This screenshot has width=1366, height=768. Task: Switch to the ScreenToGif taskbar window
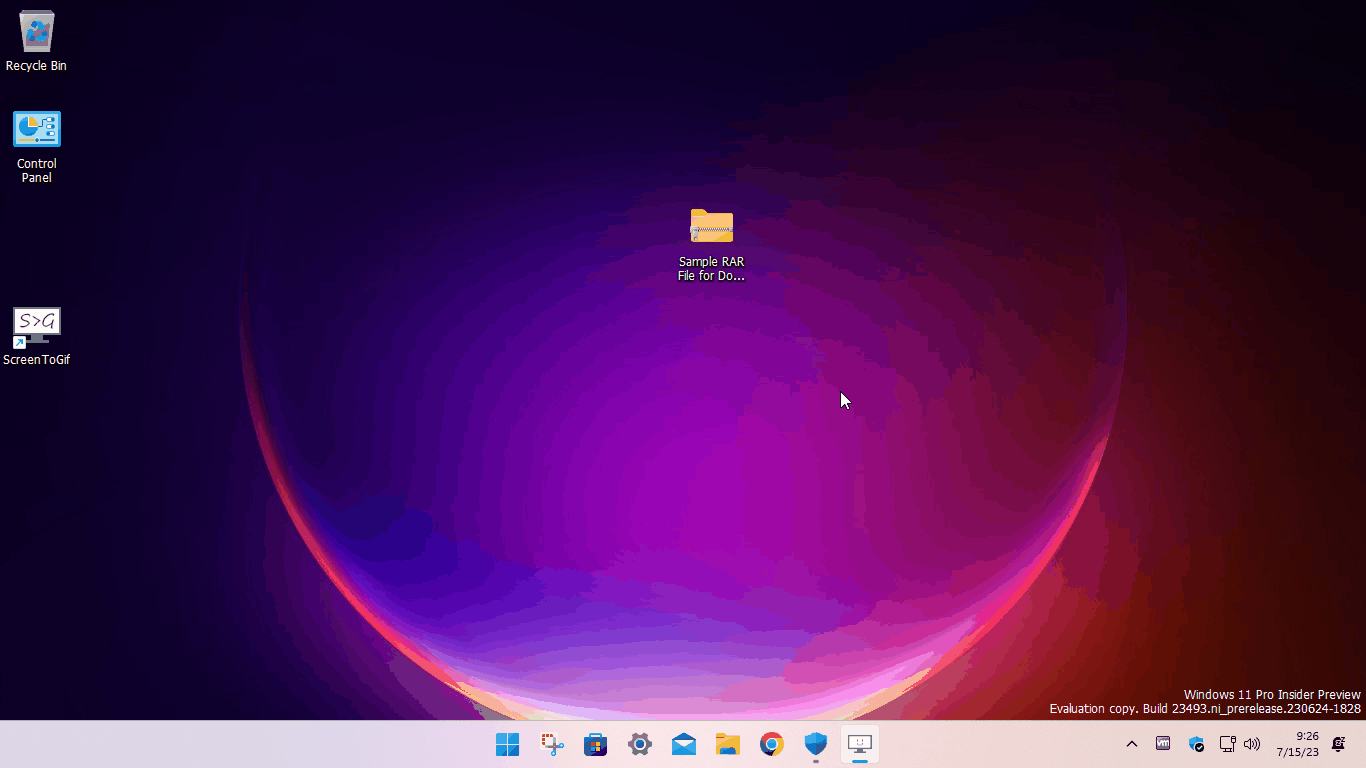pos(860,744)
